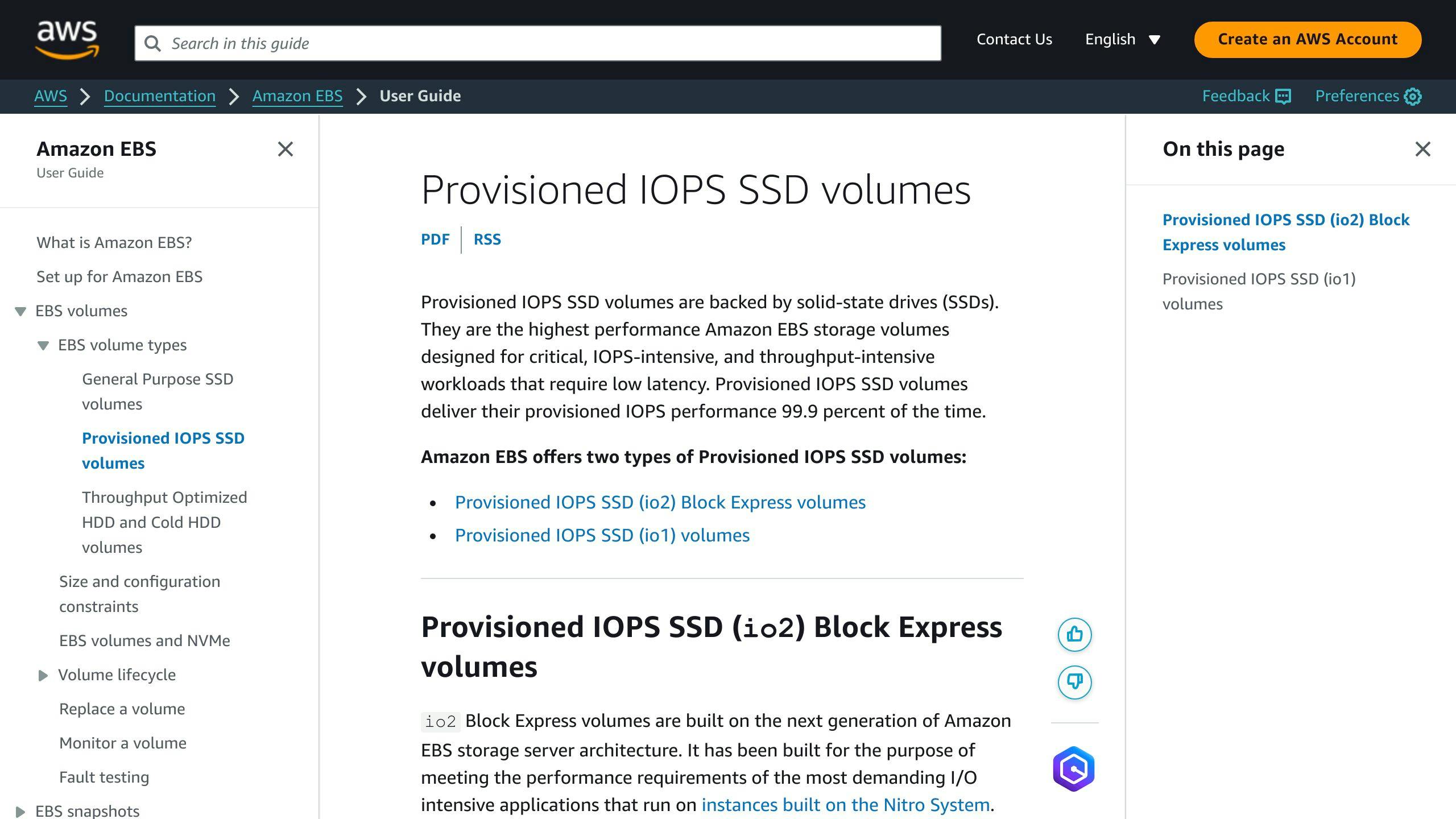
Task: Open Replace a volume page
Action: pyautogui.click(x=122, y=709)
